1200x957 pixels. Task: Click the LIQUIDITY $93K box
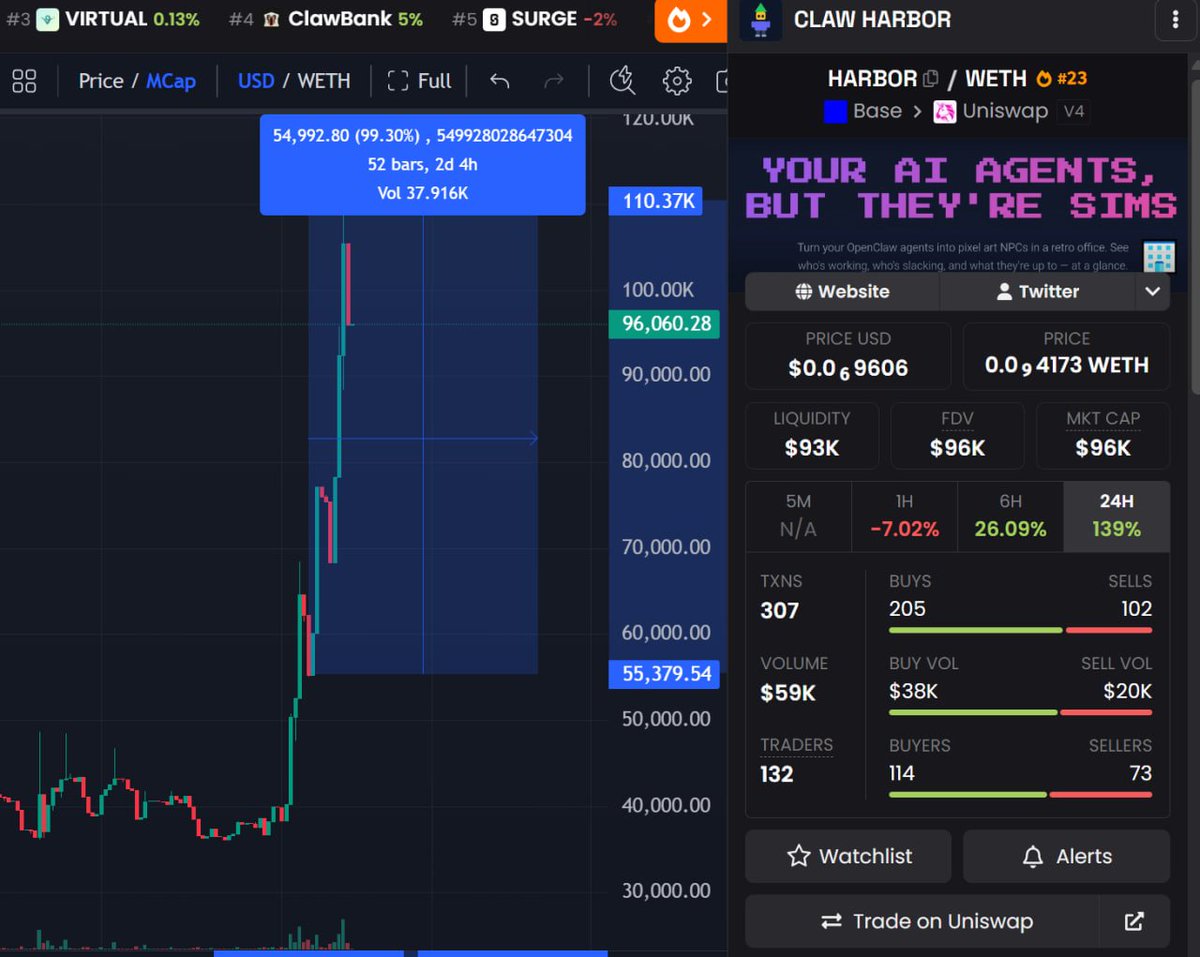click(x=812, y=435)
